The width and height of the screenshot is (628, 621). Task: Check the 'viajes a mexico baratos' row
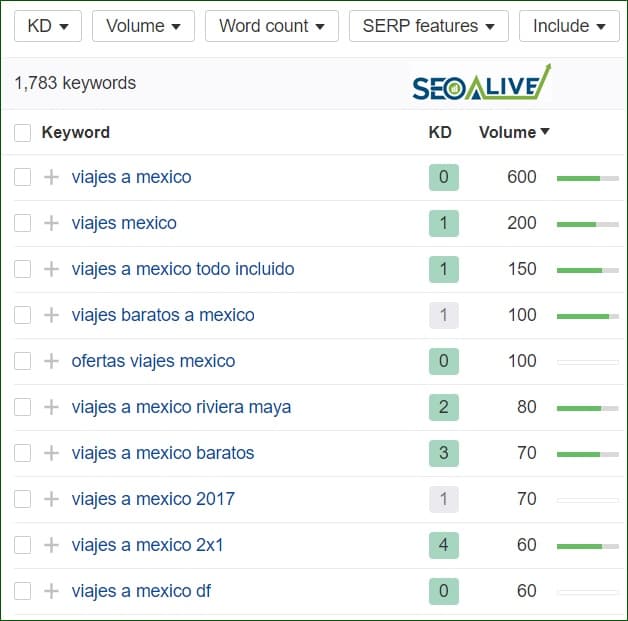(x=22, y=453)
